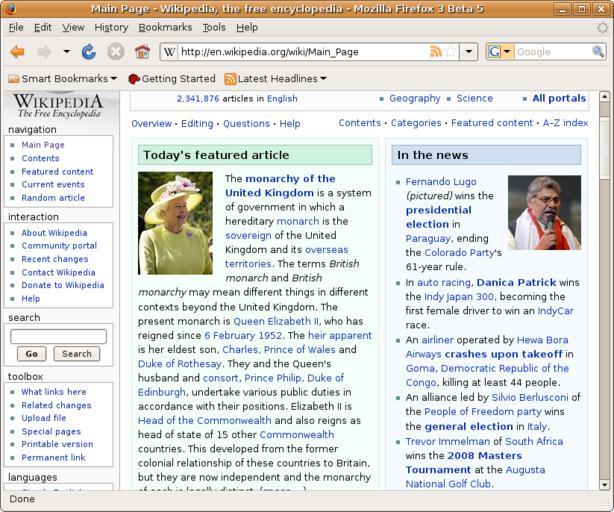614x512 pixels.
Task: Open the Silvio Berlusconi link
Action: (529, 397)
